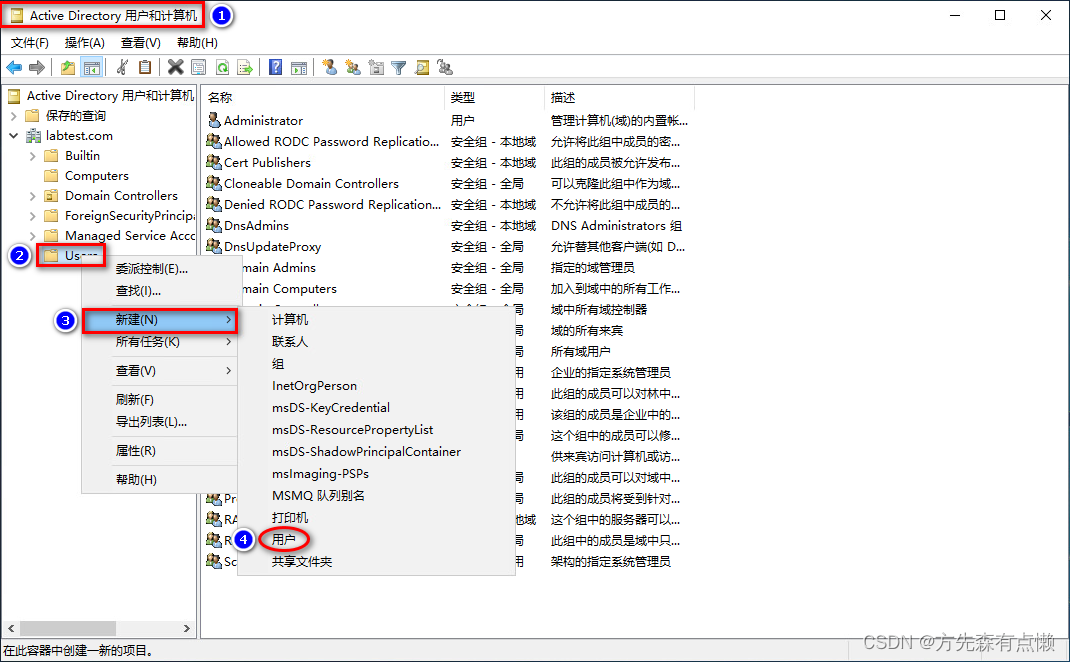Toggle the show/hide console tree icon
The image size is (1070, 662).
point(91,67)
